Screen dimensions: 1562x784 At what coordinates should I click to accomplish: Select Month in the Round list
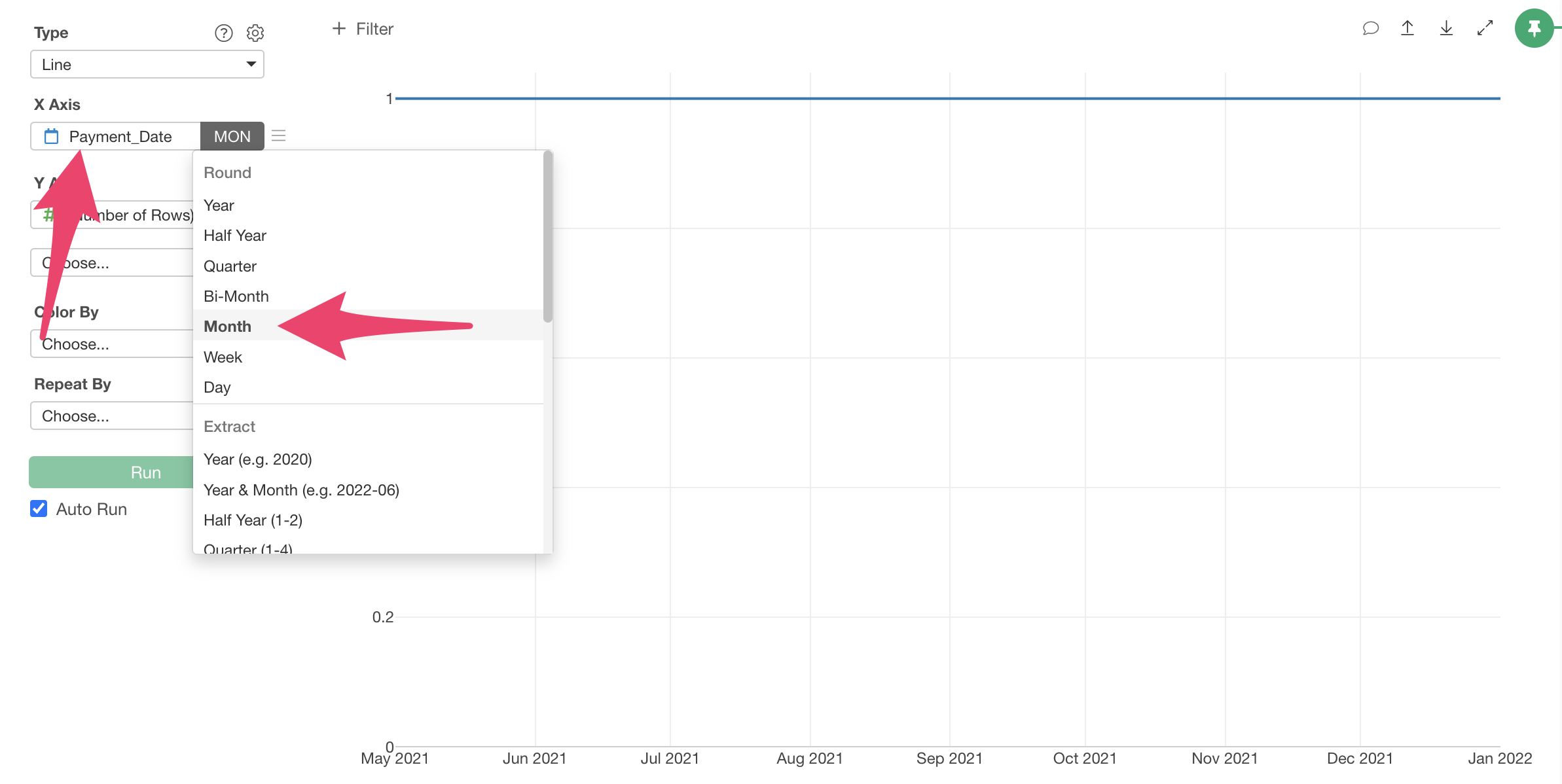(227, 326)
